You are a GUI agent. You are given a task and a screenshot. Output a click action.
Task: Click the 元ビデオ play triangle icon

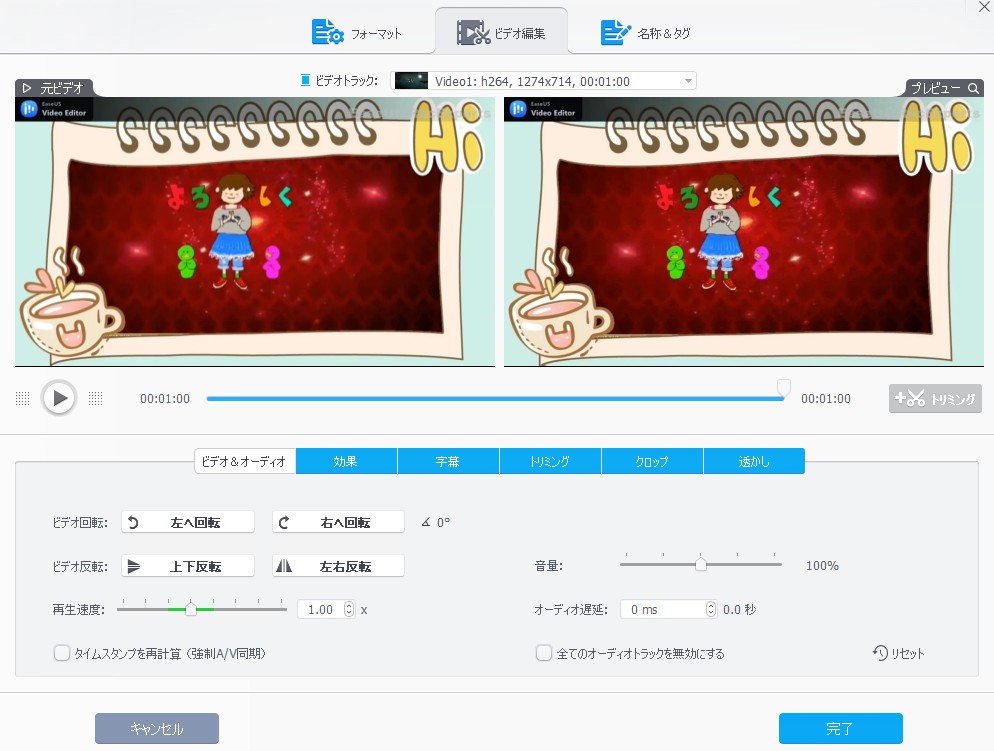(x=27, y=88)
